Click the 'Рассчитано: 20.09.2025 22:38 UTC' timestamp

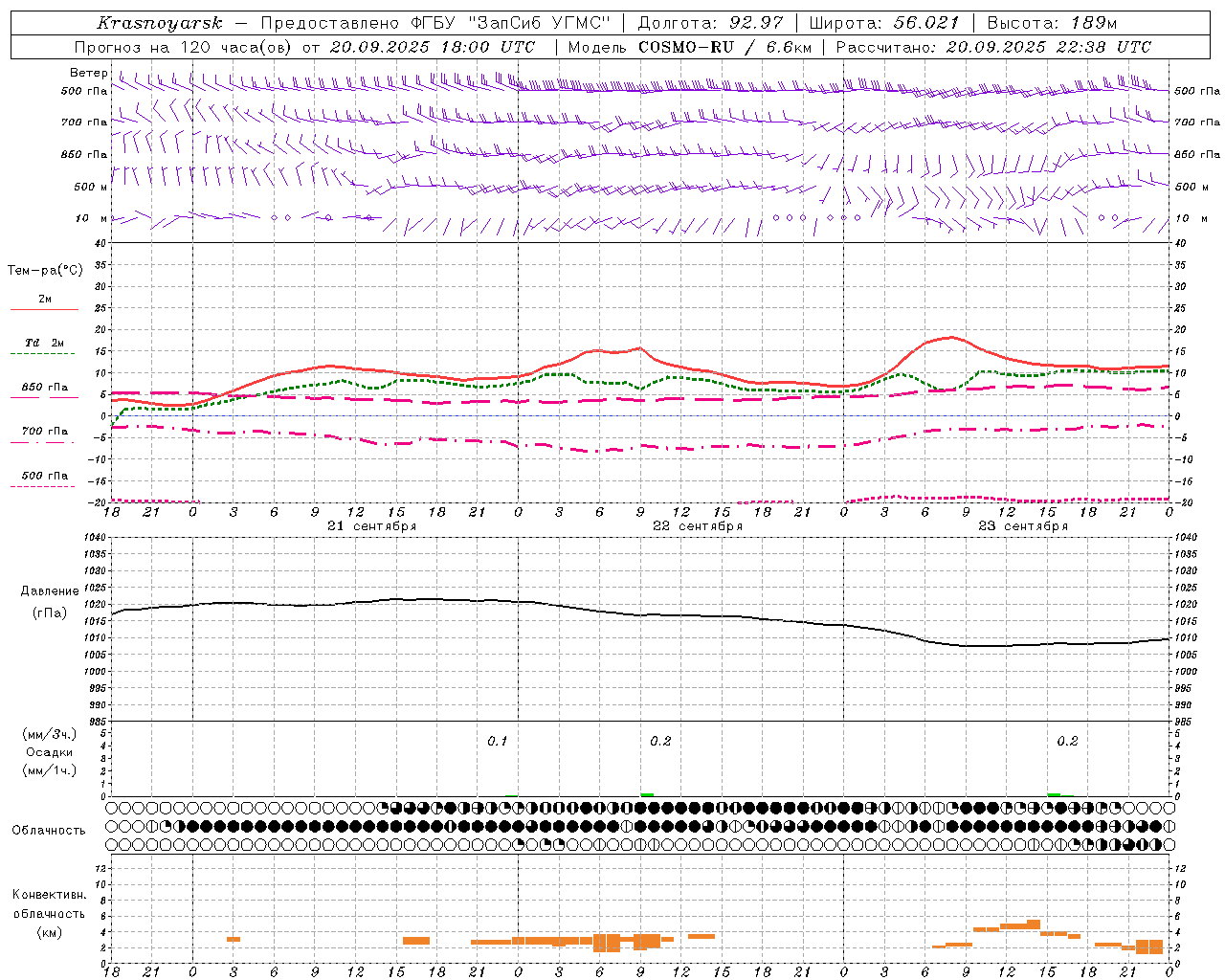click(993, 47)
